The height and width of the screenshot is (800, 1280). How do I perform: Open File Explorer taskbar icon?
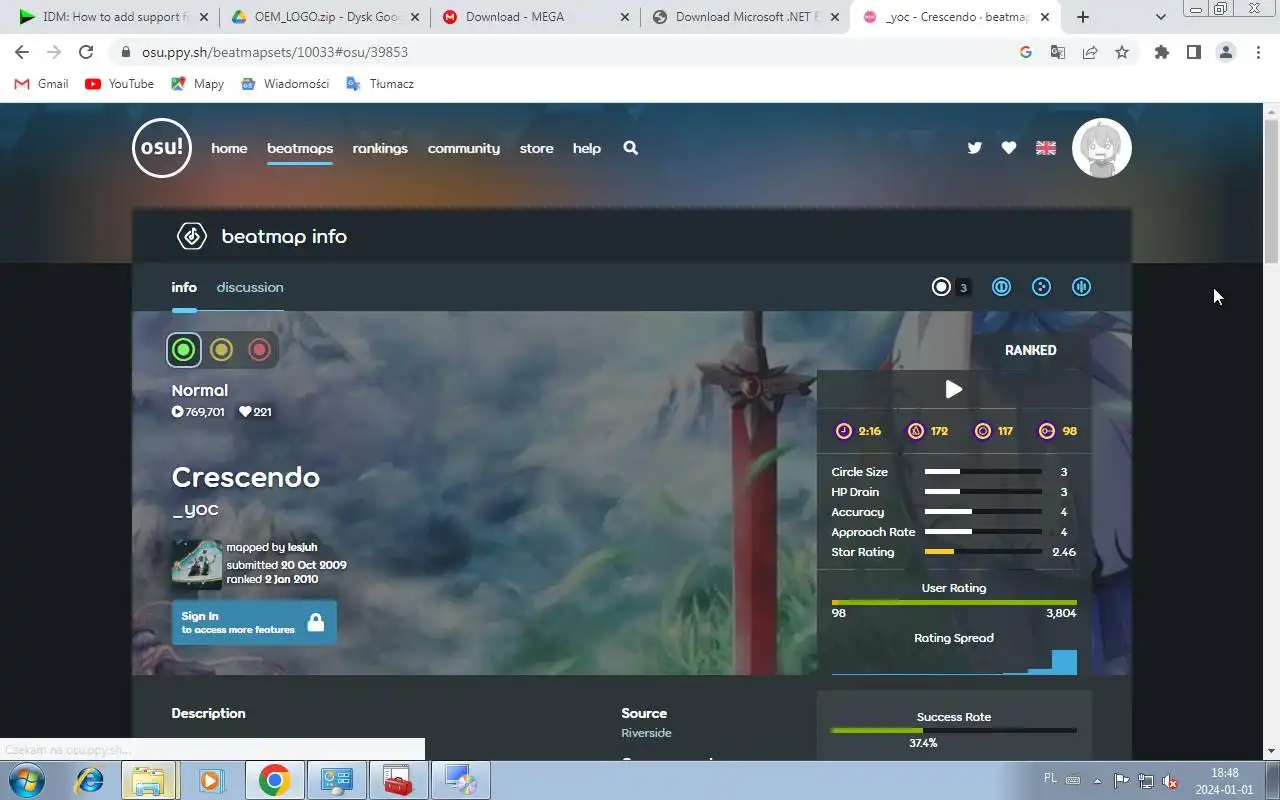(x=148, y=780)
